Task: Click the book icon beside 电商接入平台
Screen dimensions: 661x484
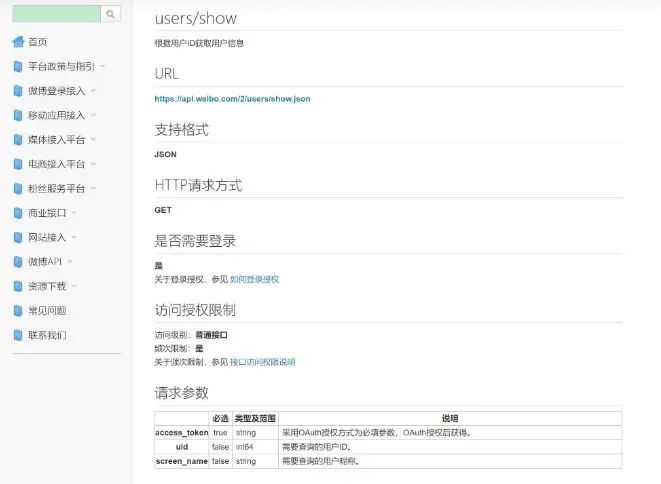Action: (18, 164)
